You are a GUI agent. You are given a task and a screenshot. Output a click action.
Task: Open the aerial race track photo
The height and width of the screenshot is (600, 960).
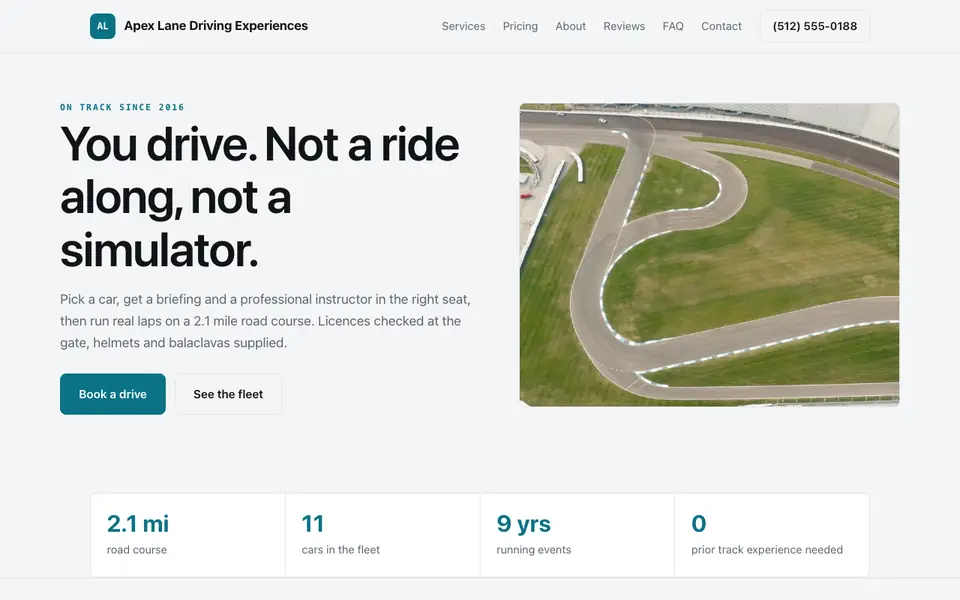710,255
